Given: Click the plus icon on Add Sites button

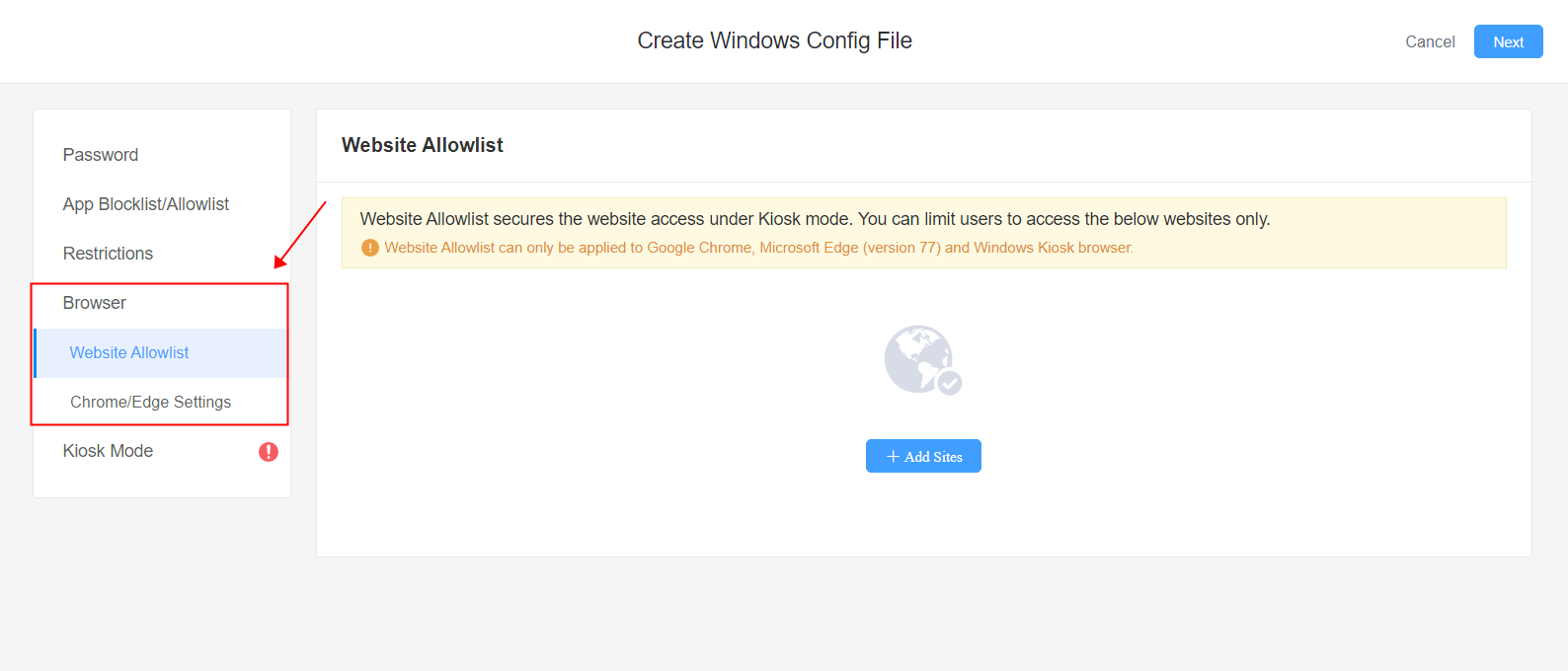Looking at the screenshot, I should [892, 456].
